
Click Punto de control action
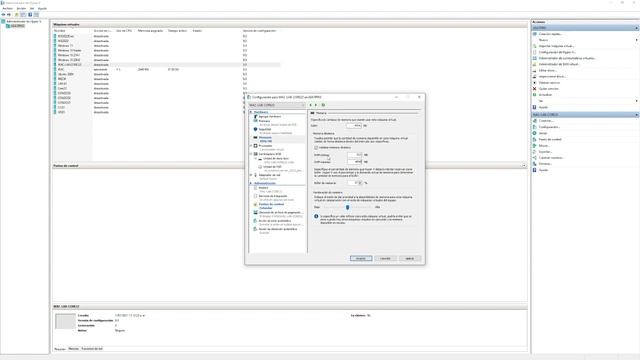(549, 139)
